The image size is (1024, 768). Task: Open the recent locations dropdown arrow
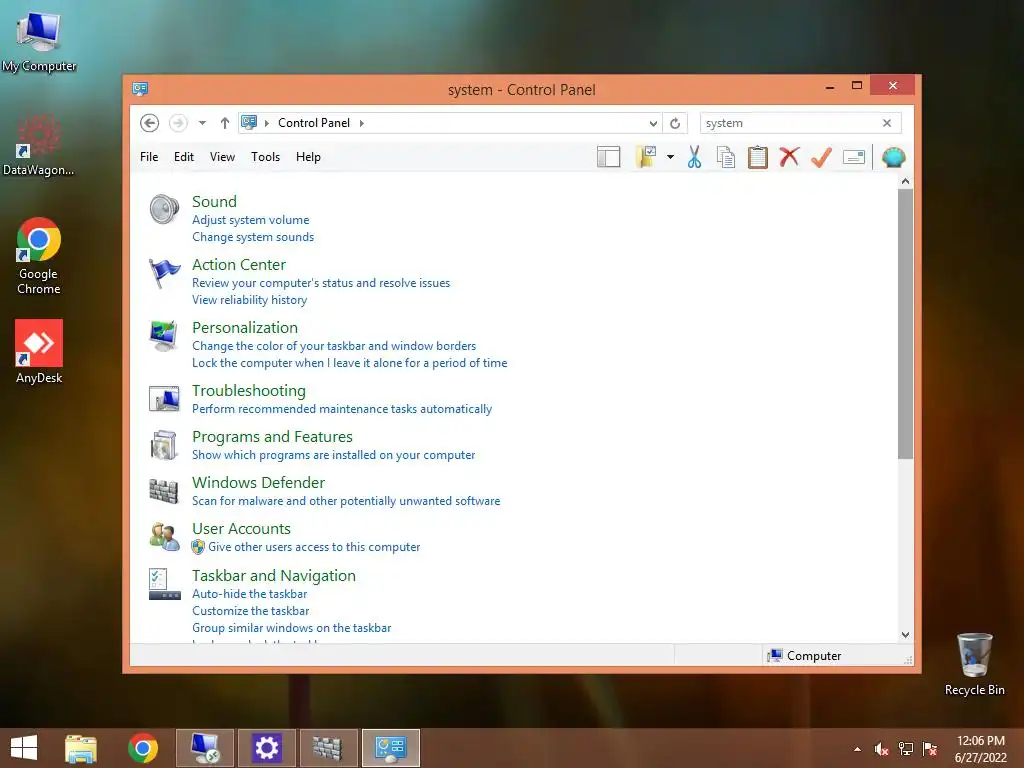202,123
